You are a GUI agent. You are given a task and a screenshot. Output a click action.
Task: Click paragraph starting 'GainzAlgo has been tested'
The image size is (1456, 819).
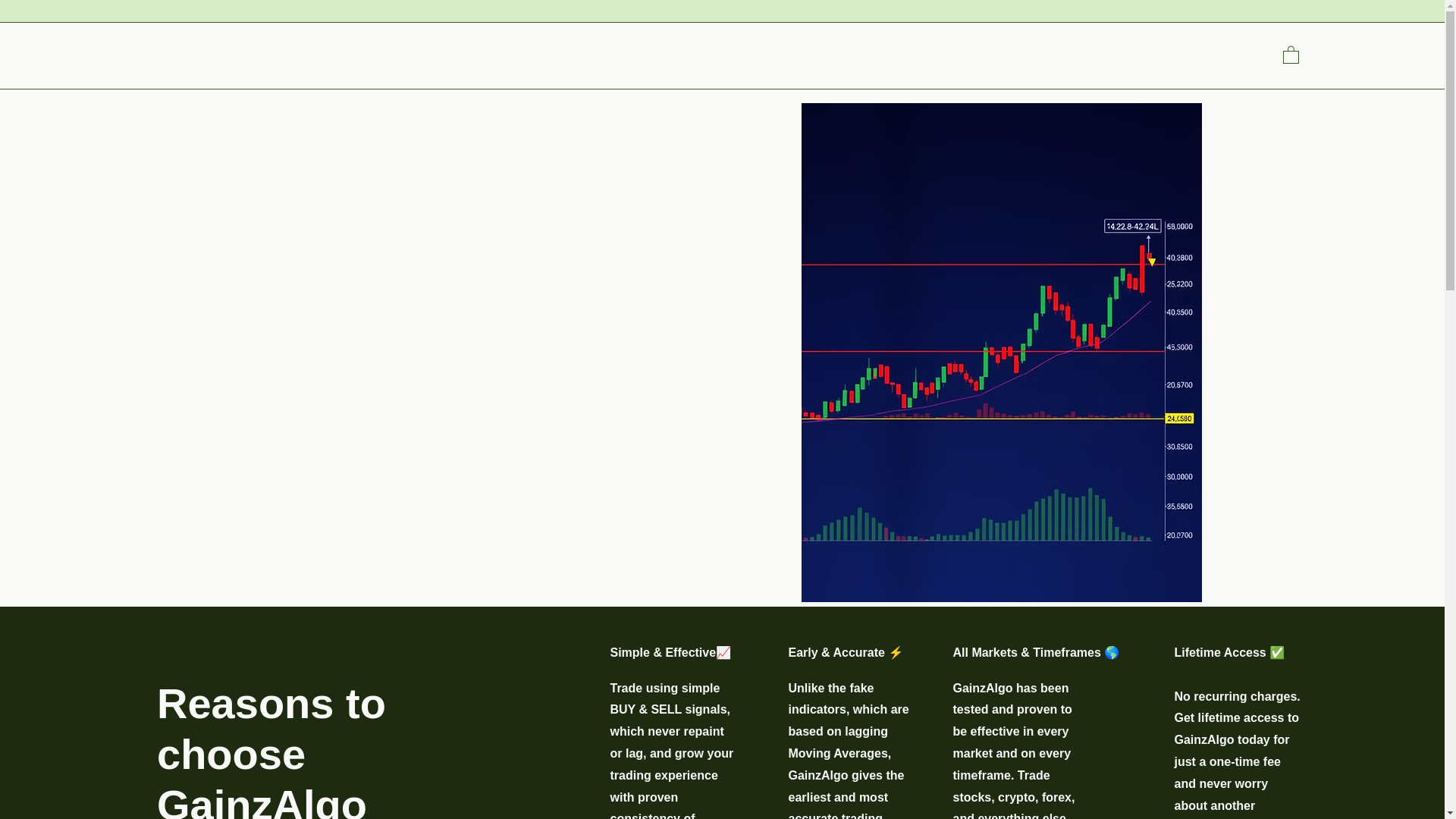point(1014,751)
